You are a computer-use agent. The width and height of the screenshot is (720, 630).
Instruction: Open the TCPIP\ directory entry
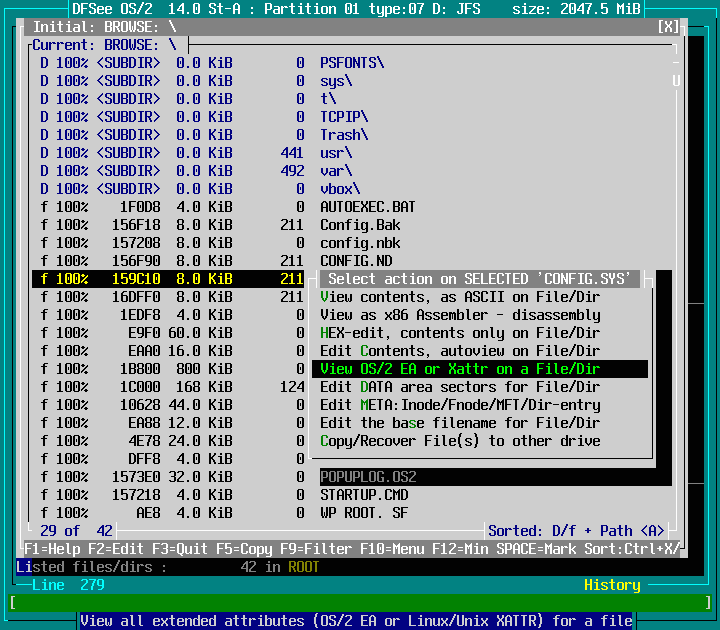[x=343, y=117]
